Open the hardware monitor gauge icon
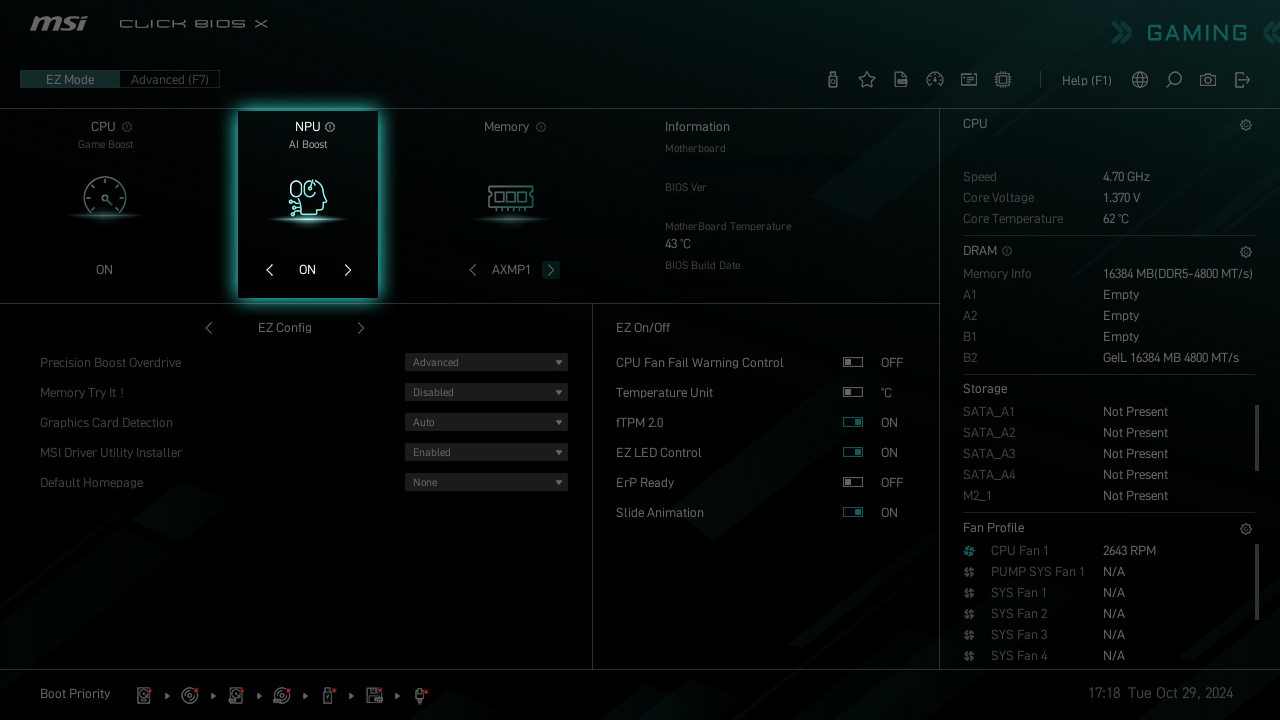 click(935, 80)
